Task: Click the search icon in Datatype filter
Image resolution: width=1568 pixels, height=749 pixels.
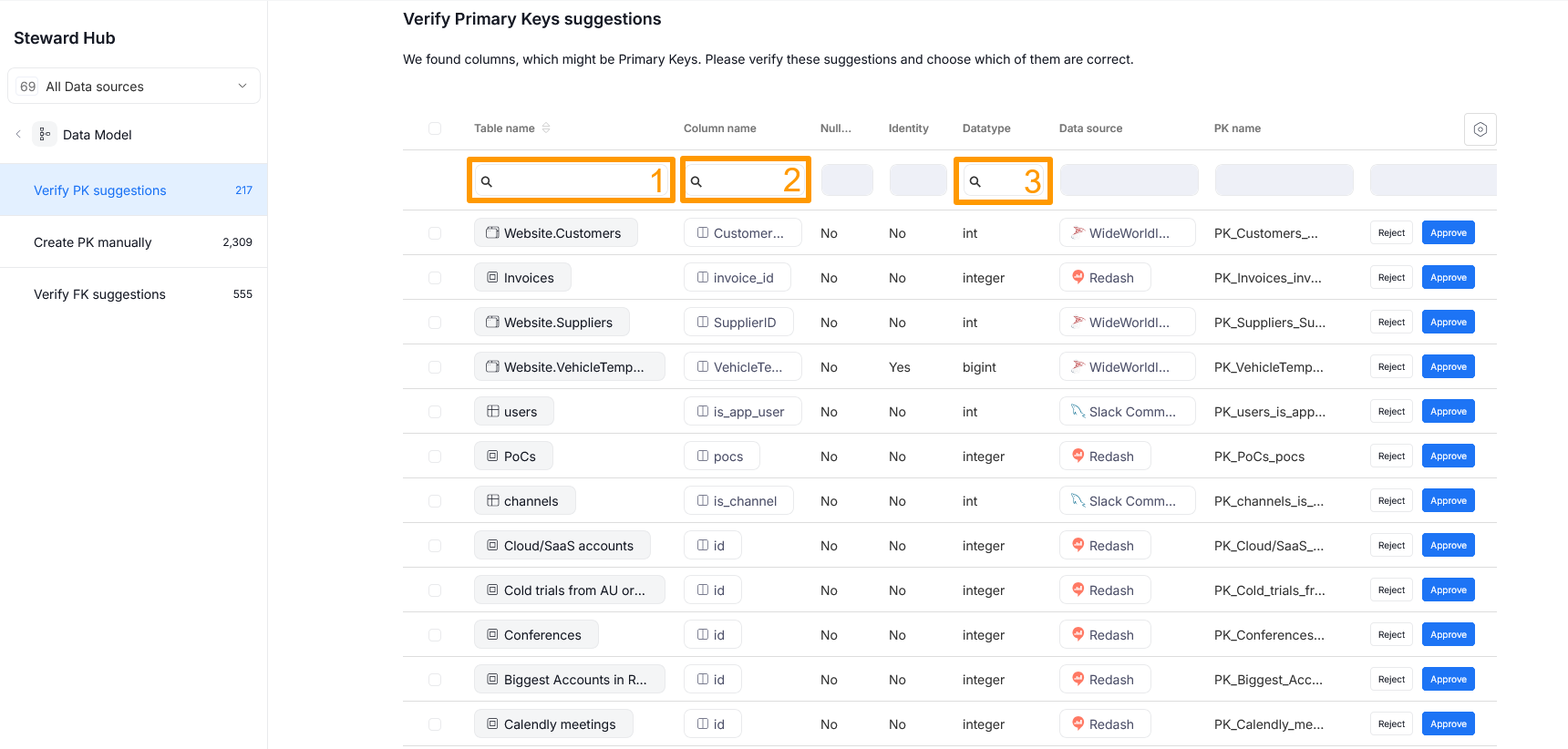Action: pyautogui.click(x=975, y=181)
